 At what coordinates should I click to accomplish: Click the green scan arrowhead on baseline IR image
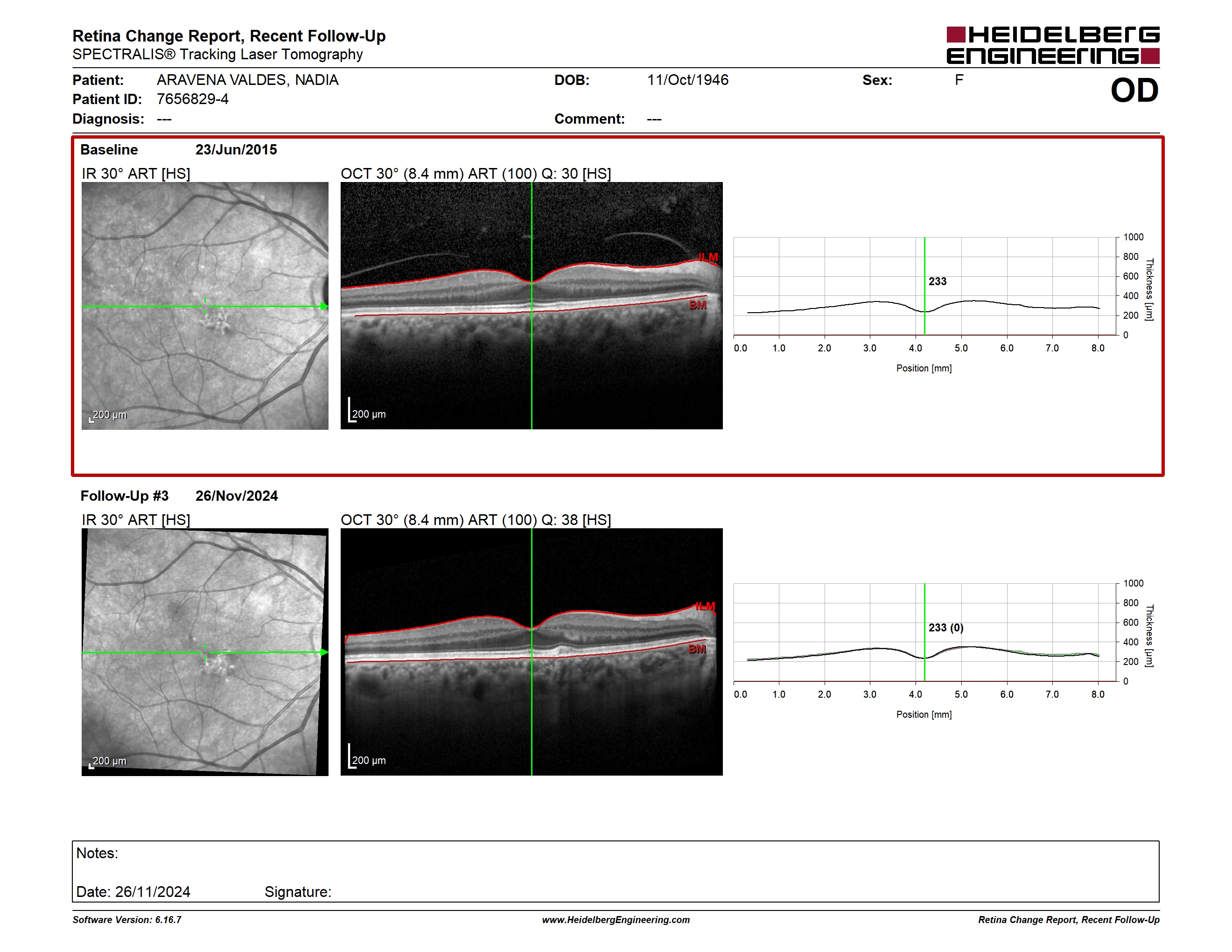[x=324, y=307]
